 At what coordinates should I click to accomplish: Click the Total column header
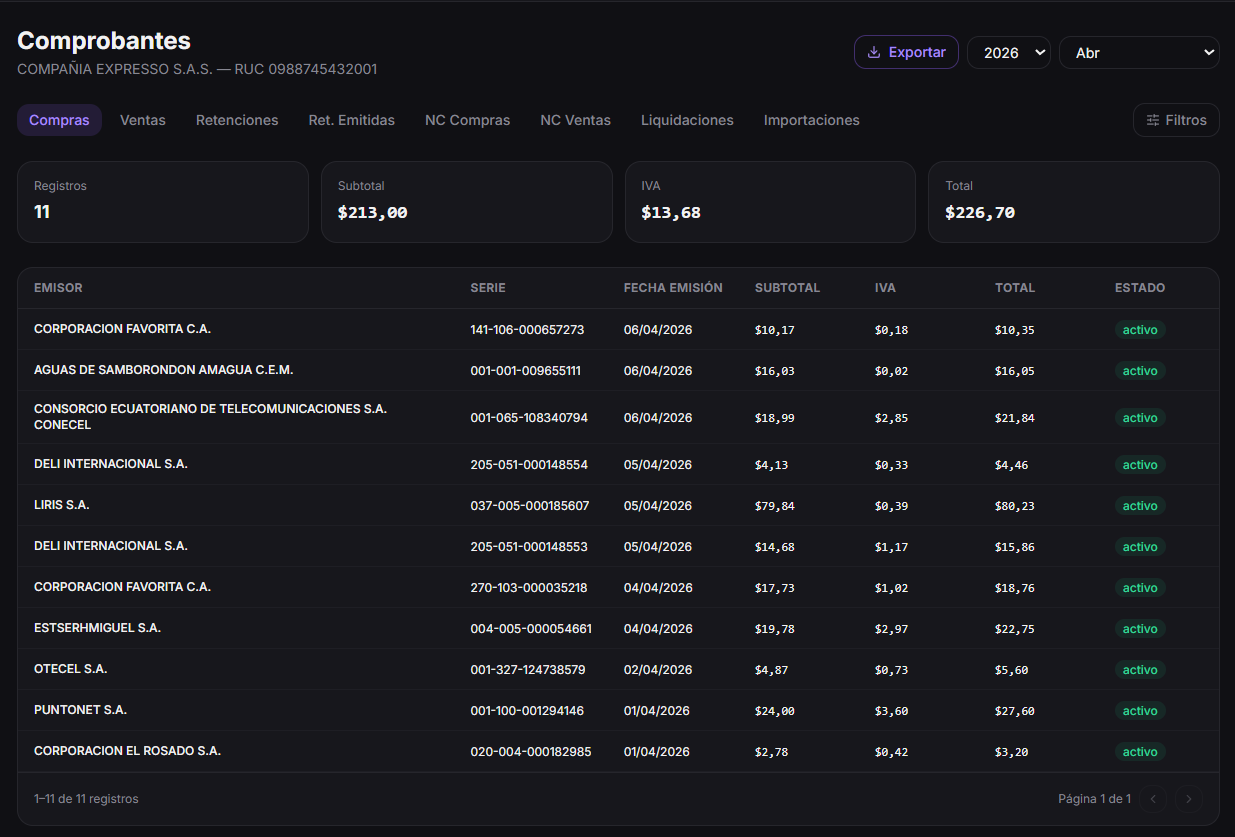pos(1014,288)
